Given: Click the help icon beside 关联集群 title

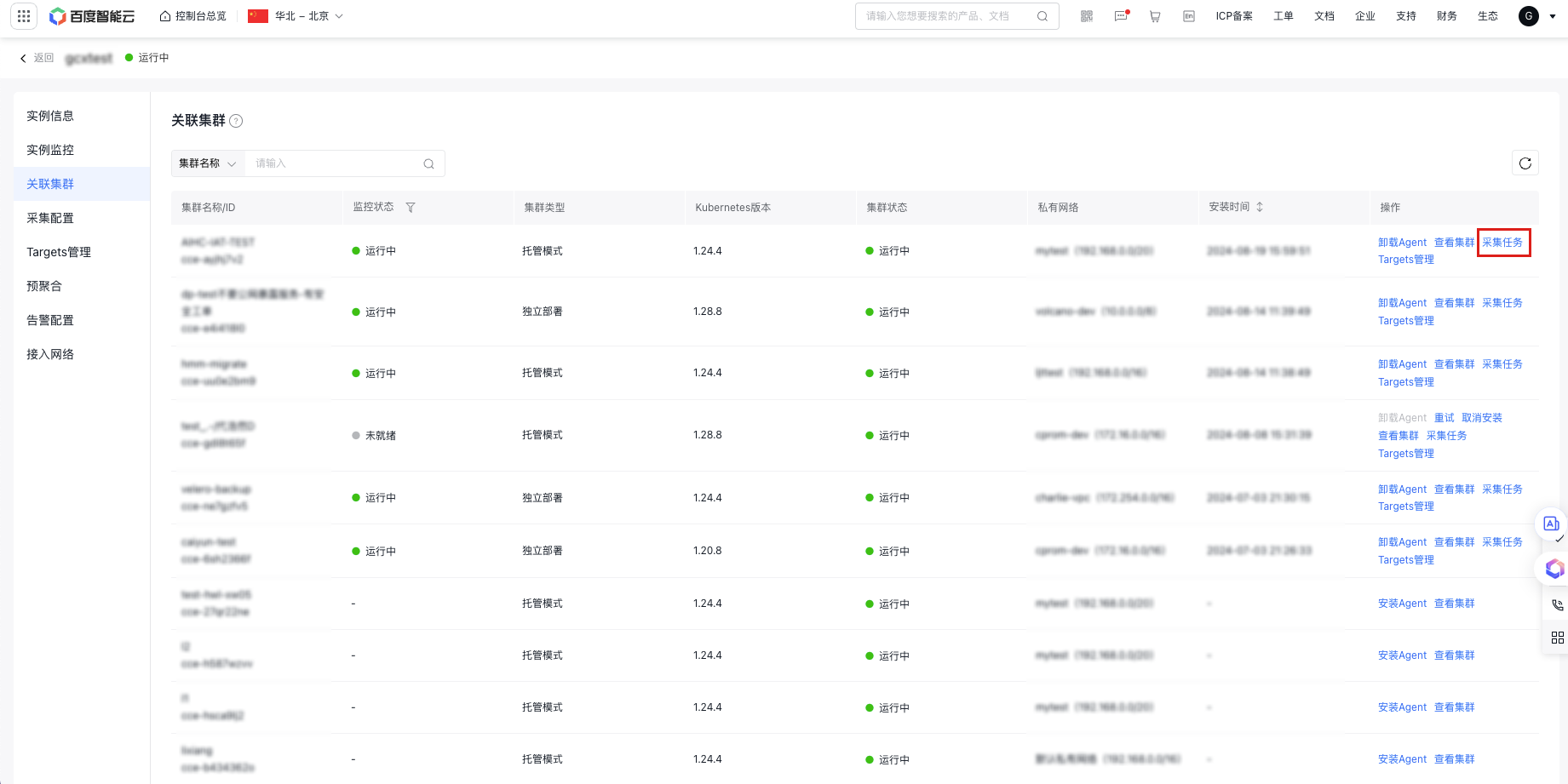Looking at the screenshot, I should point(237,121).
